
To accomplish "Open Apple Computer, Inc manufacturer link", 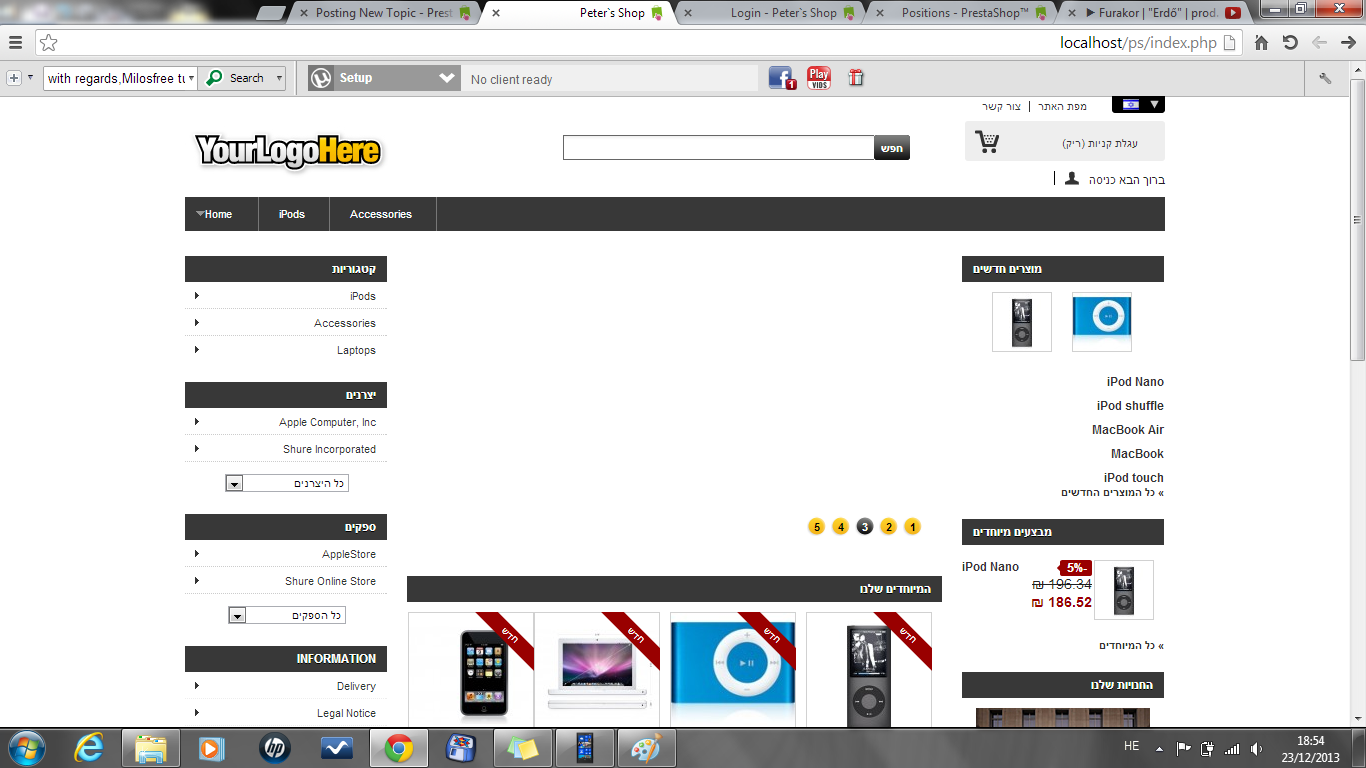I will coord(328,422).
